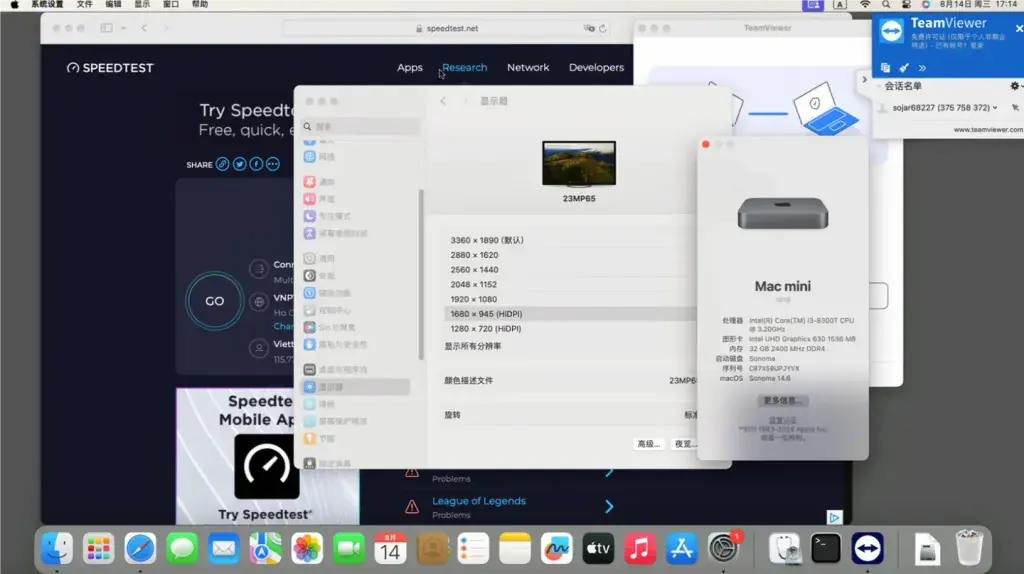1024x574 pixels.
Task: Click the System Settings sidebar scrollbar
Action: 421,274
